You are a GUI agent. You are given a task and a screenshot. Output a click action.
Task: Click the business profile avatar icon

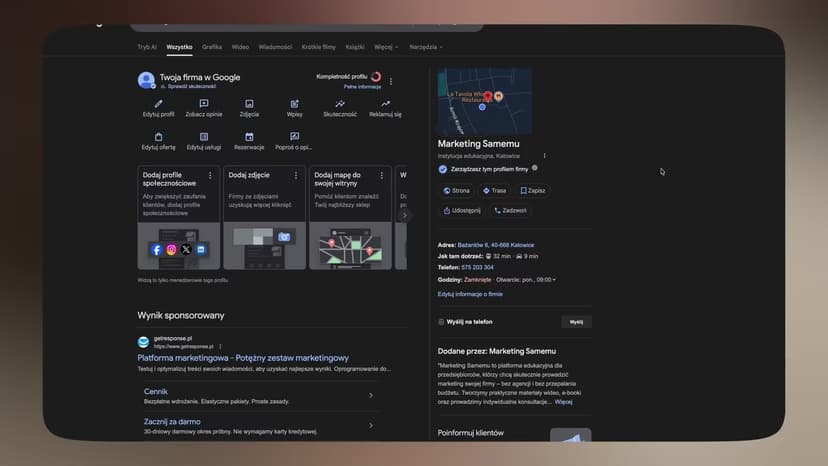146,80
